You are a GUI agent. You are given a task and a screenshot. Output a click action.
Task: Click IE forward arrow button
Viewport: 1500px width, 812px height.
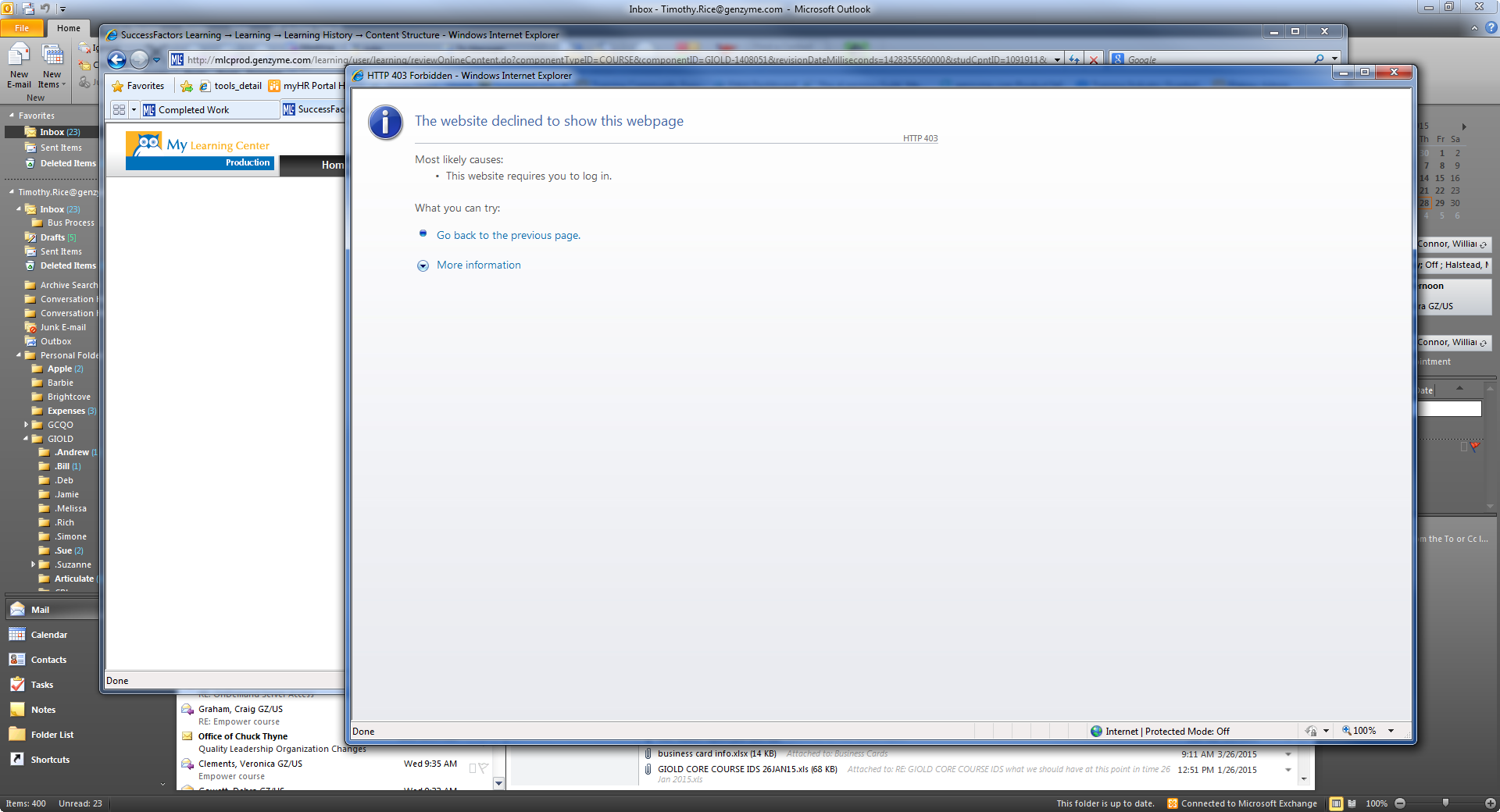[139, 59]
